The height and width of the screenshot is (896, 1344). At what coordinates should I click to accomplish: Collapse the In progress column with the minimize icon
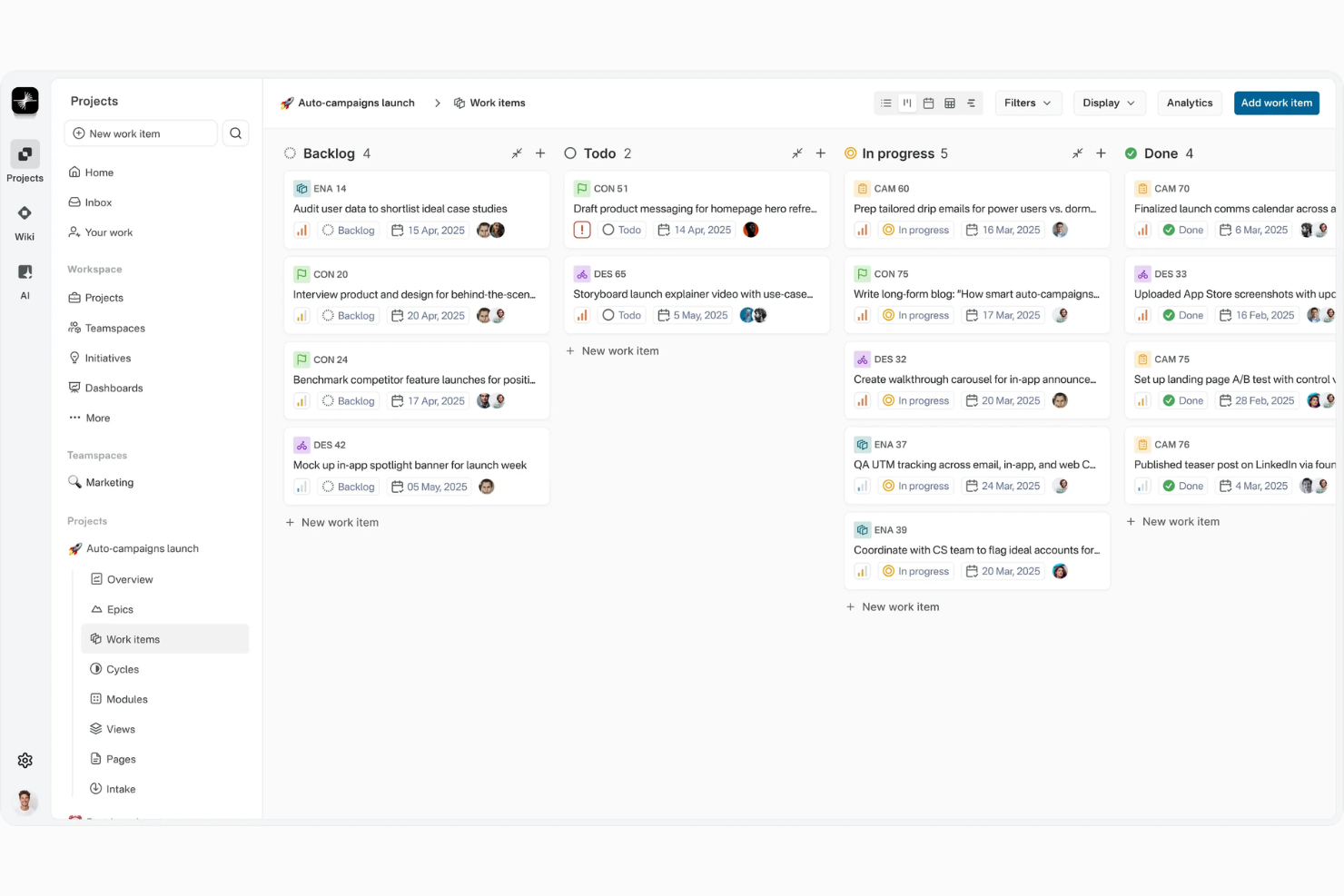[1077, 153]
